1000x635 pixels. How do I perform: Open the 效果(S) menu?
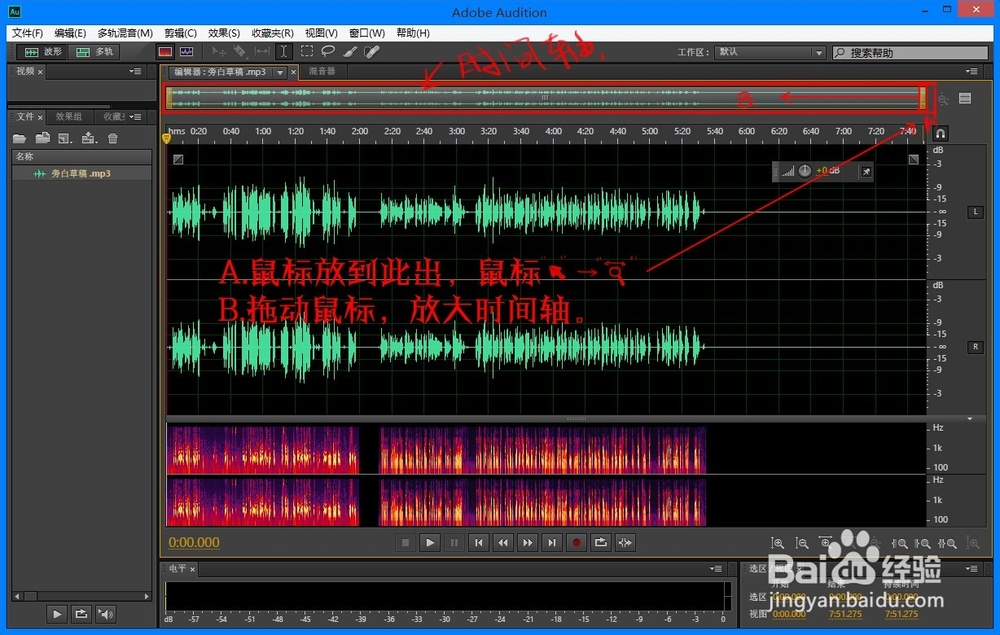pyautogui.click(x=224, y=33)
